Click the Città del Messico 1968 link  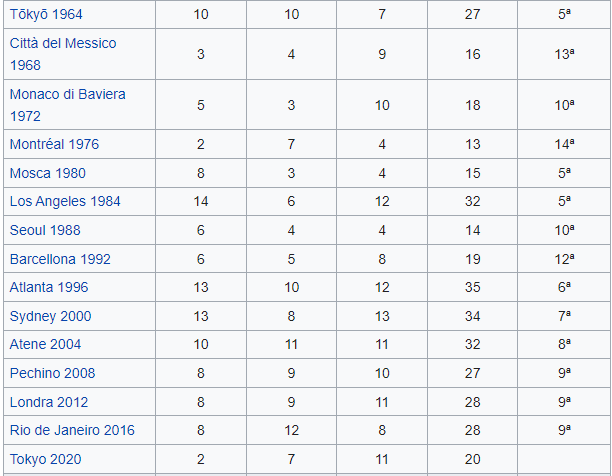63,44
